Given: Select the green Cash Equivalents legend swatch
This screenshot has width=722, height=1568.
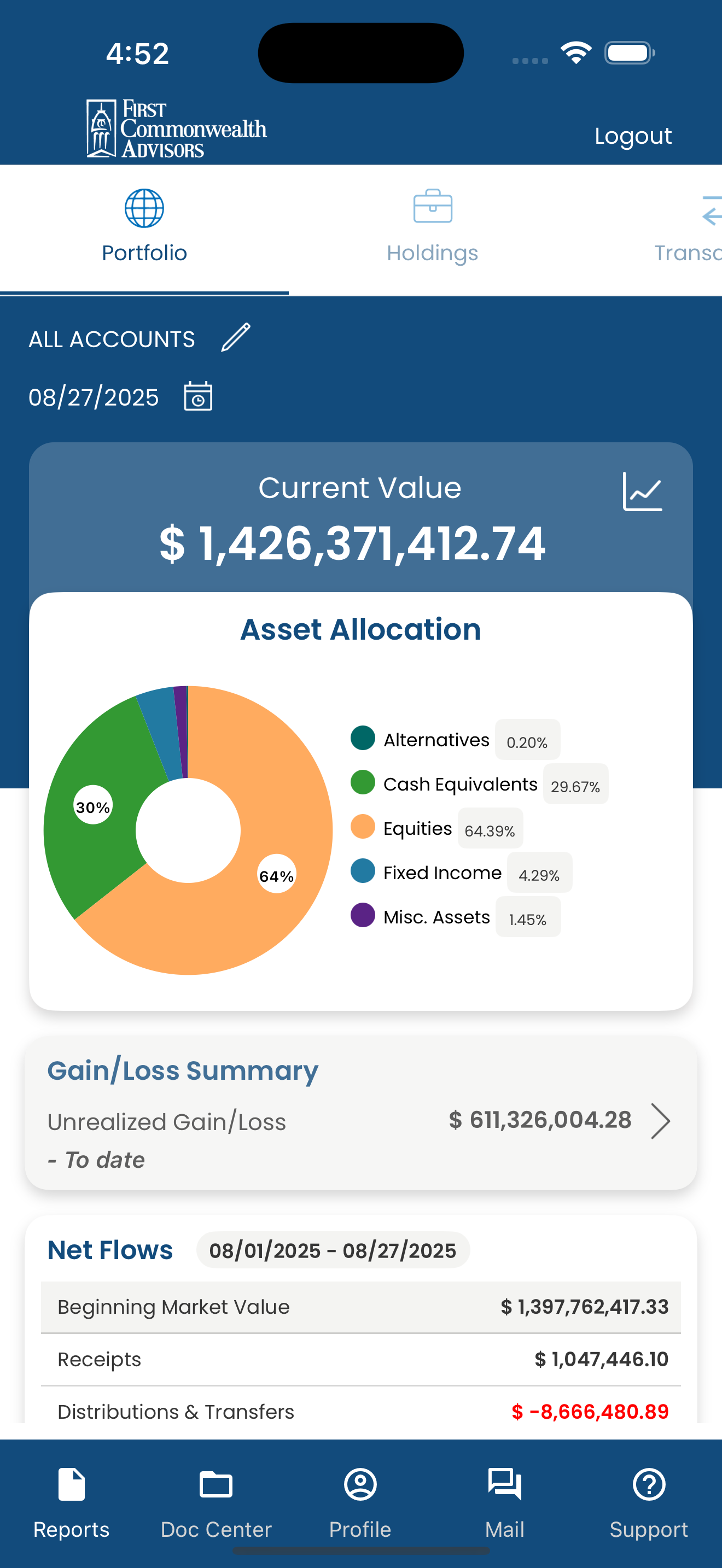Looking at the screenshot, I should (x=363, y=782).
